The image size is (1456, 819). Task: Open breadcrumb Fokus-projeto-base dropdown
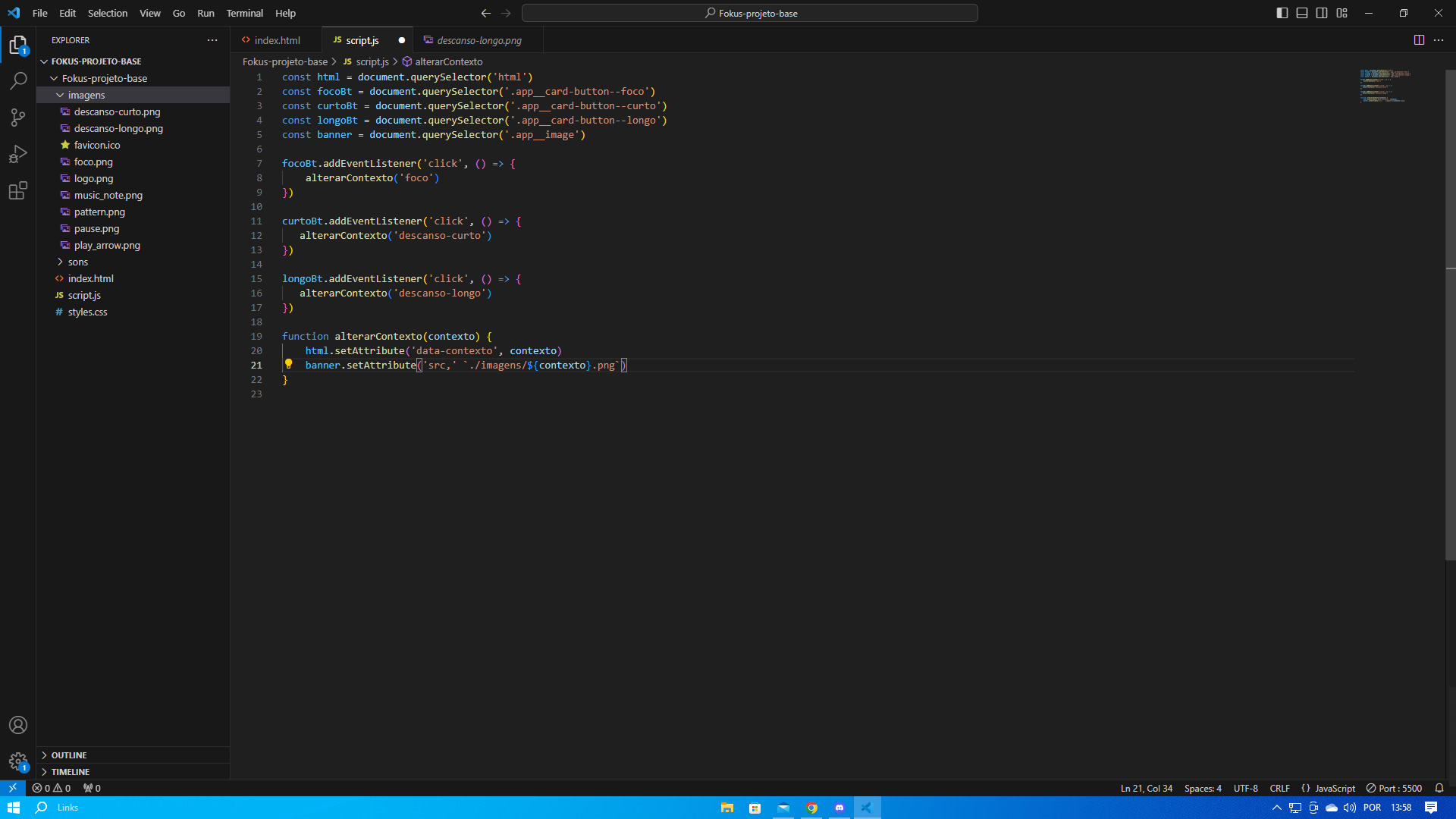(285, 61)
